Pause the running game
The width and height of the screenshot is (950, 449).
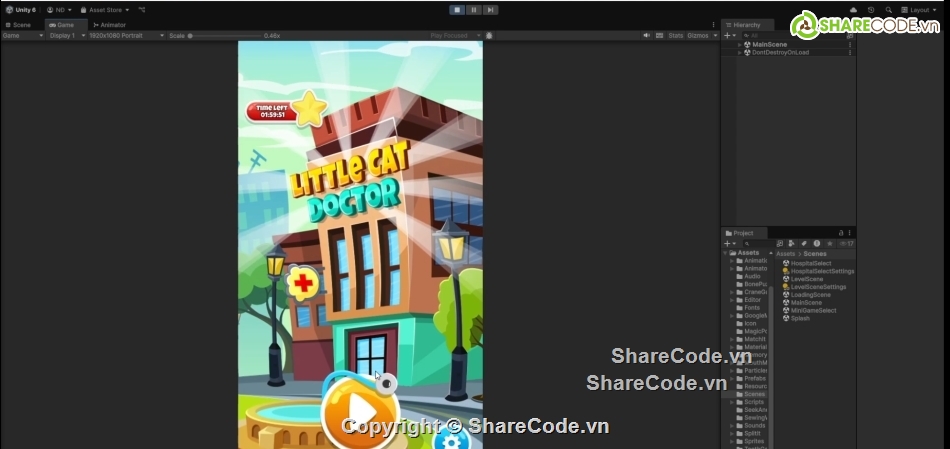coord(474,10)
